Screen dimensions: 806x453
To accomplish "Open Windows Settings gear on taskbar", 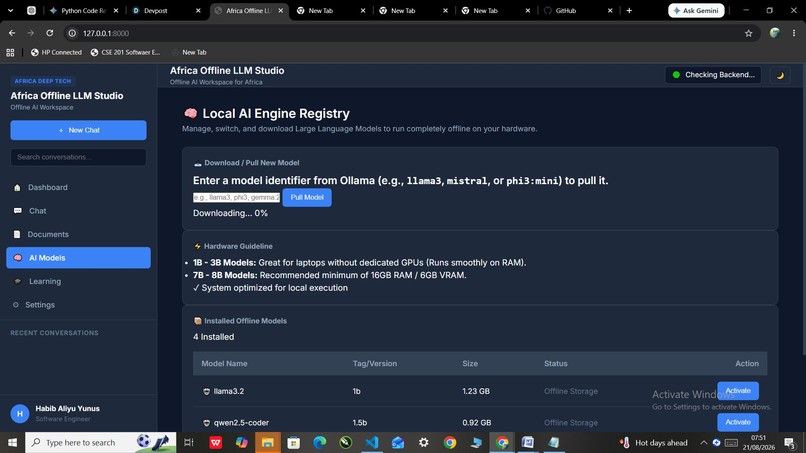I will point(424,442).
